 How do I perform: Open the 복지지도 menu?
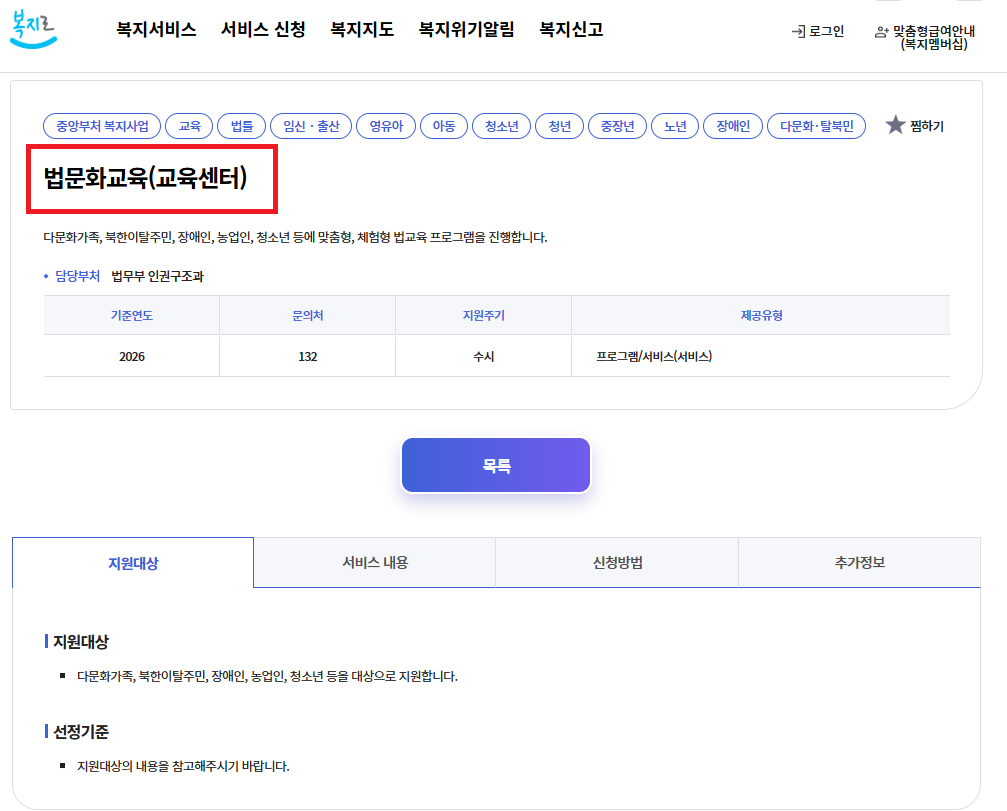[x=362, y=30]
